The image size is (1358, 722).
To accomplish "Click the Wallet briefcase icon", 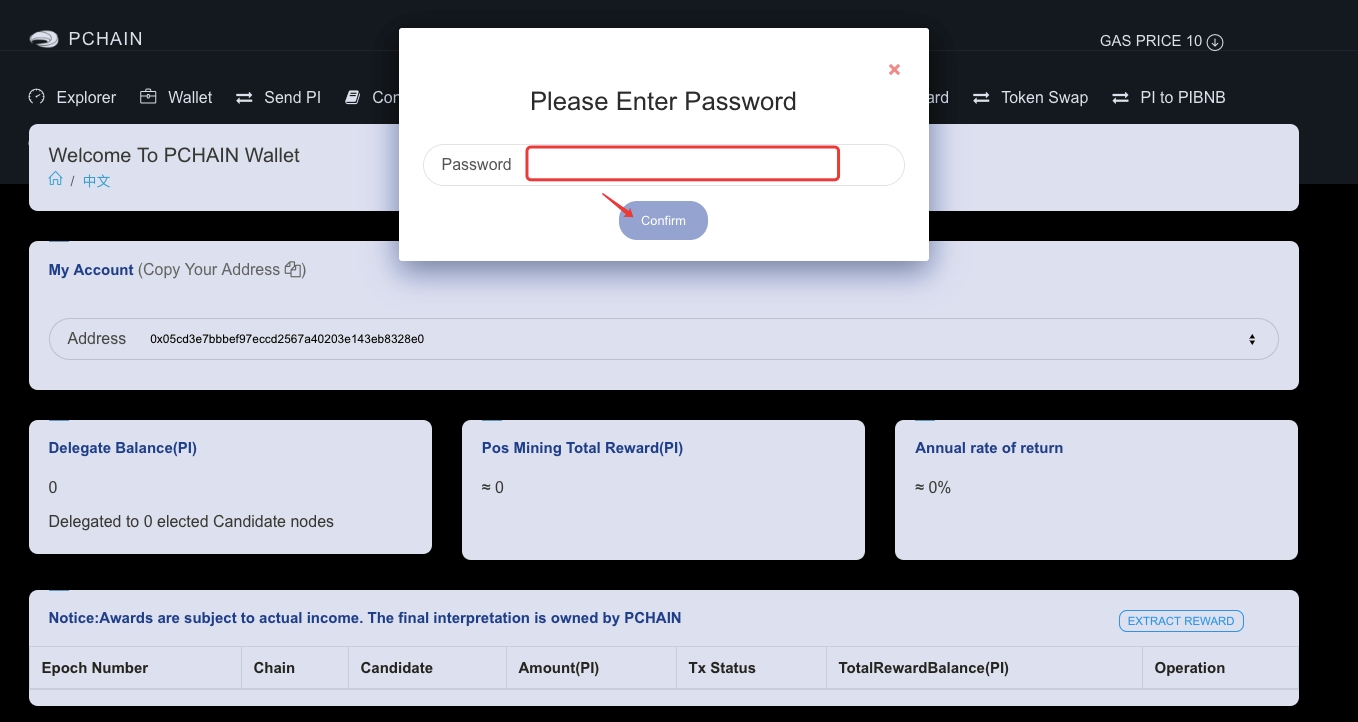I will coord(148,97).
